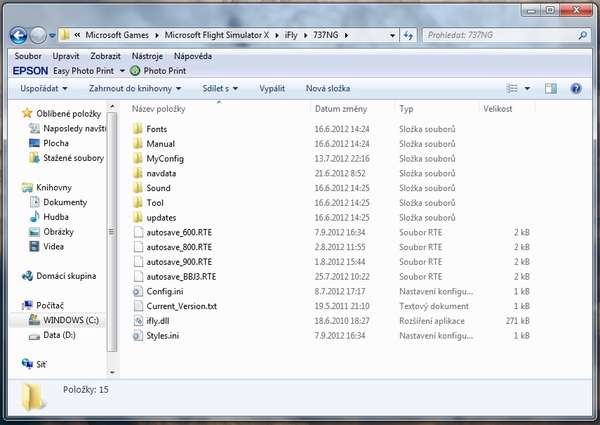Open Hudba library
600x425 pixels.
click(x=56, y=217)
